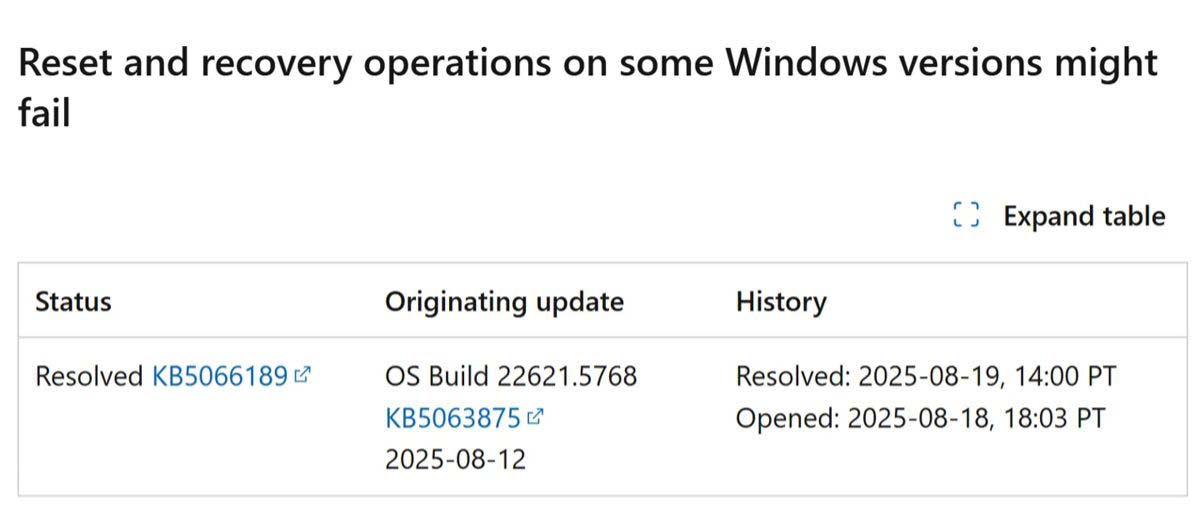Click the OS Build 22621.5768 text
The height and width of the screenshot is (518, 1200).
[511, 377]
